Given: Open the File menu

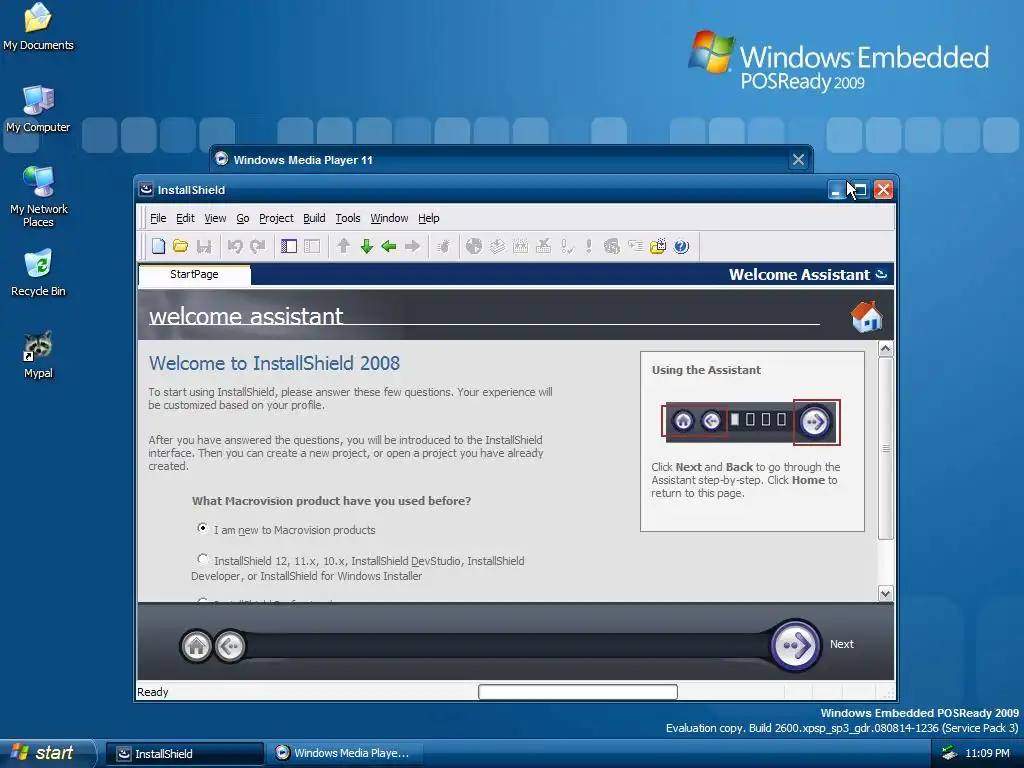Looking at the screenshot, I should pyautogui.click(x=158, y=218).
